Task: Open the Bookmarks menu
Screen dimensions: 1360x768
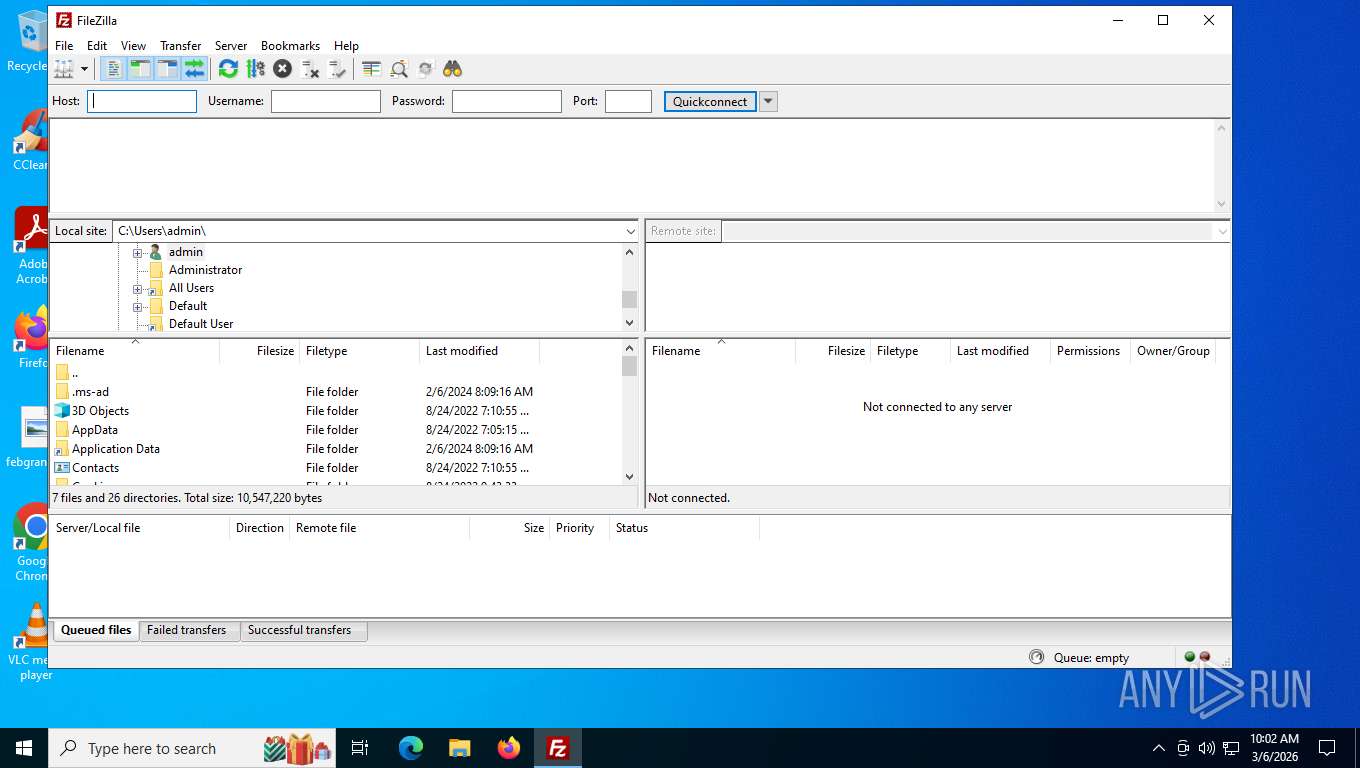Action: point(290,46)
